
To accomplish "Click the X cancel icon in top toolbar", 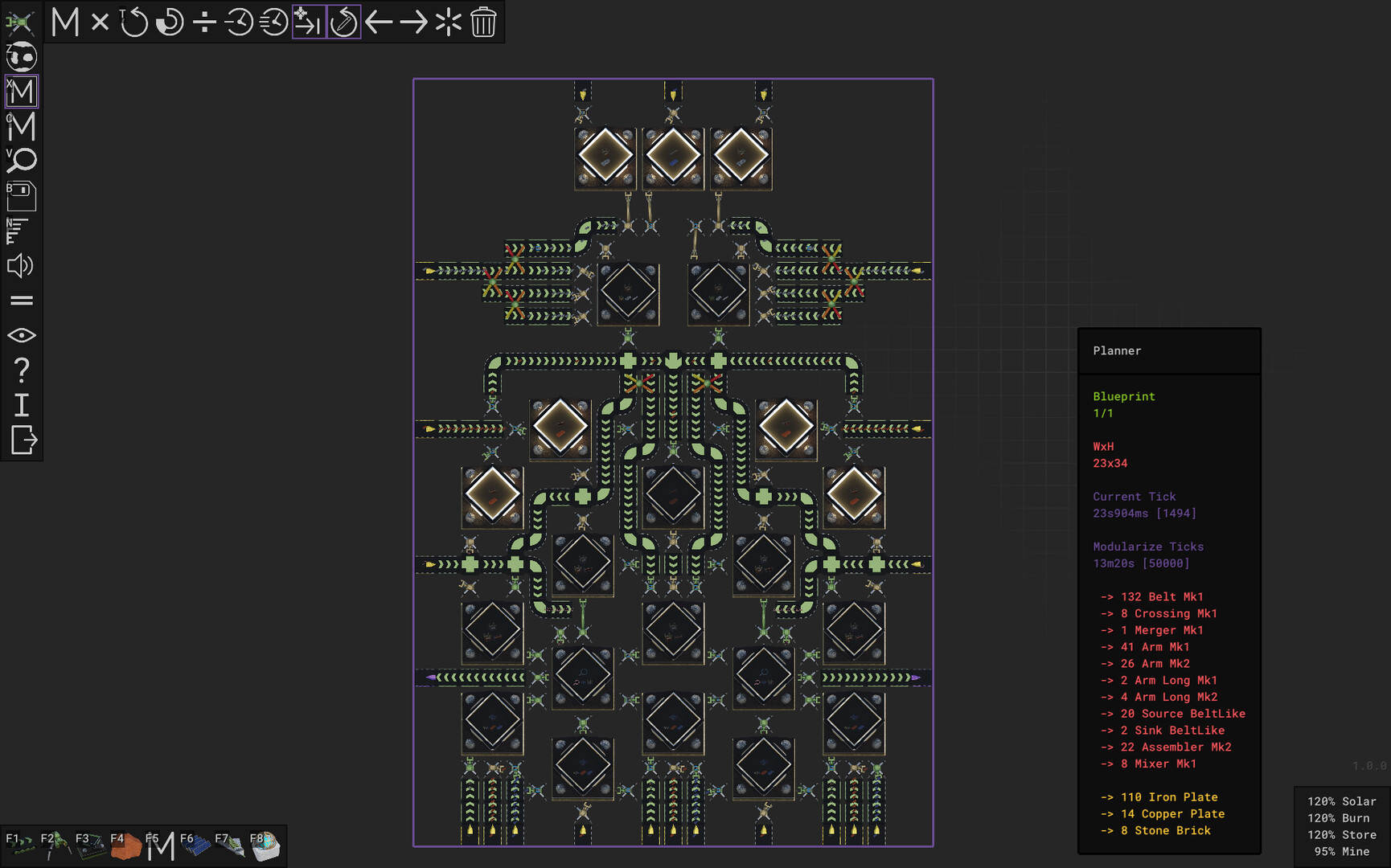I will click(100, 23).
